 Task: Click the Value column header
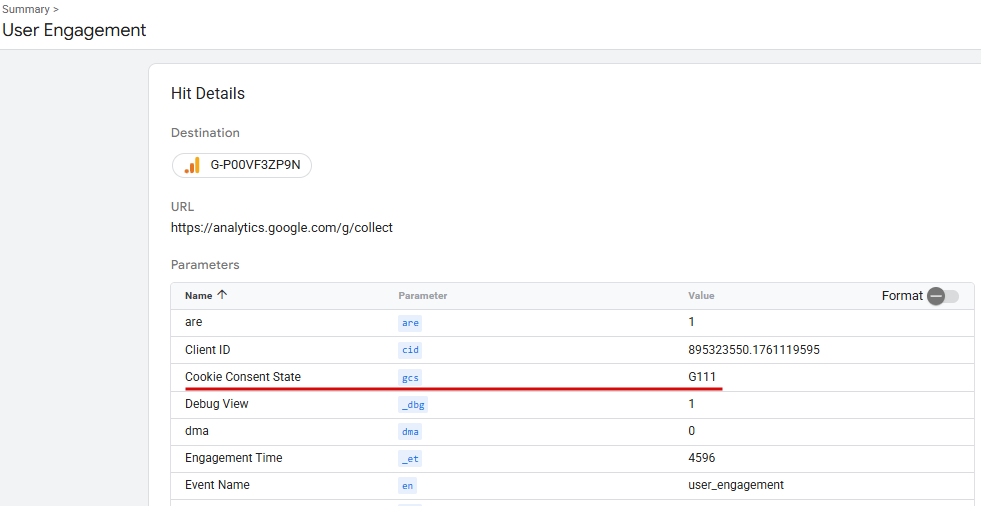coord(701,296)
